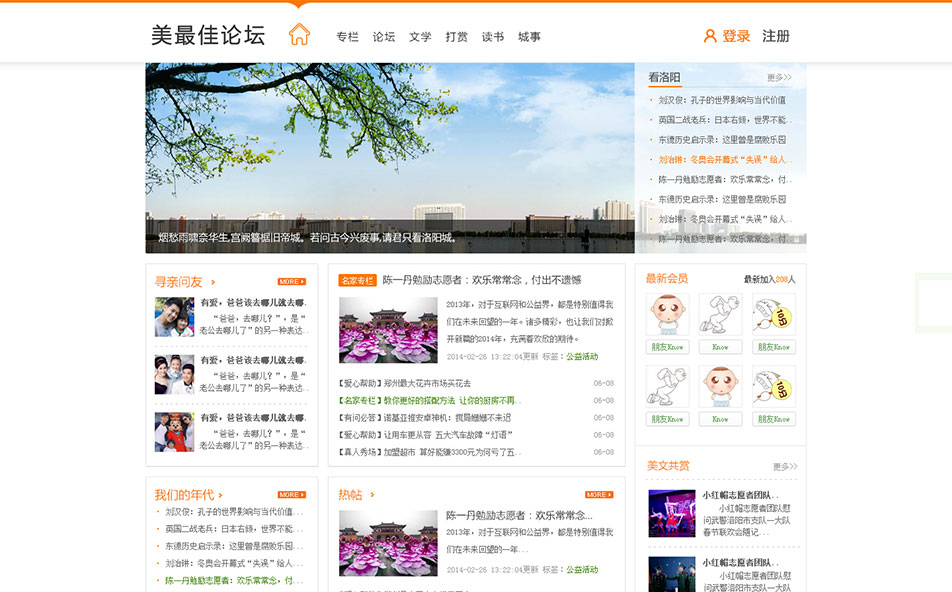Viewport: 952px width, 592px height.
Task: Open the first photo thumbnail under 寻亲问友
Action: coord(174,317)
